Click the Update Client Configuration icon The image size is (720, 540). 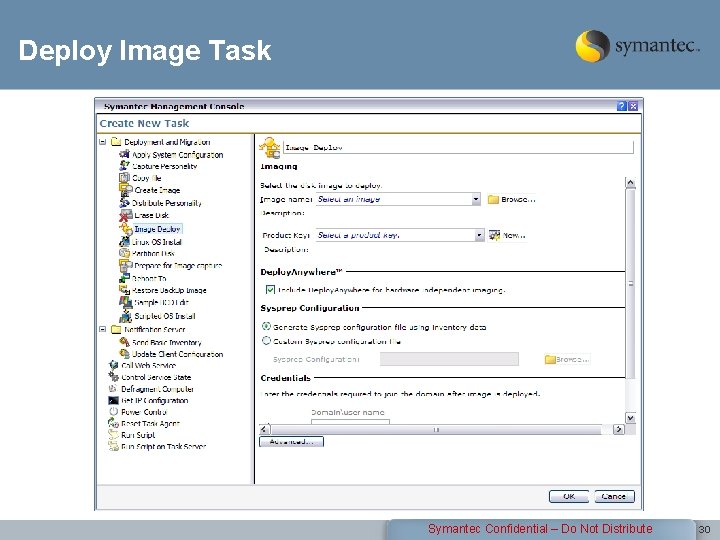click(124, 354)
